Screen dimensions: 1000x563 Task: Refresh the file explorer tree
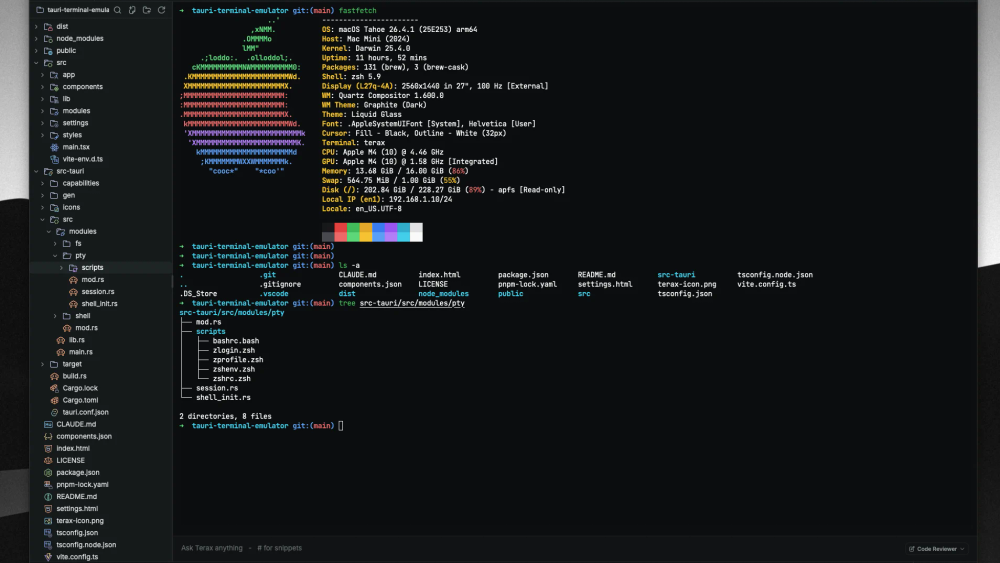(161, 10)
